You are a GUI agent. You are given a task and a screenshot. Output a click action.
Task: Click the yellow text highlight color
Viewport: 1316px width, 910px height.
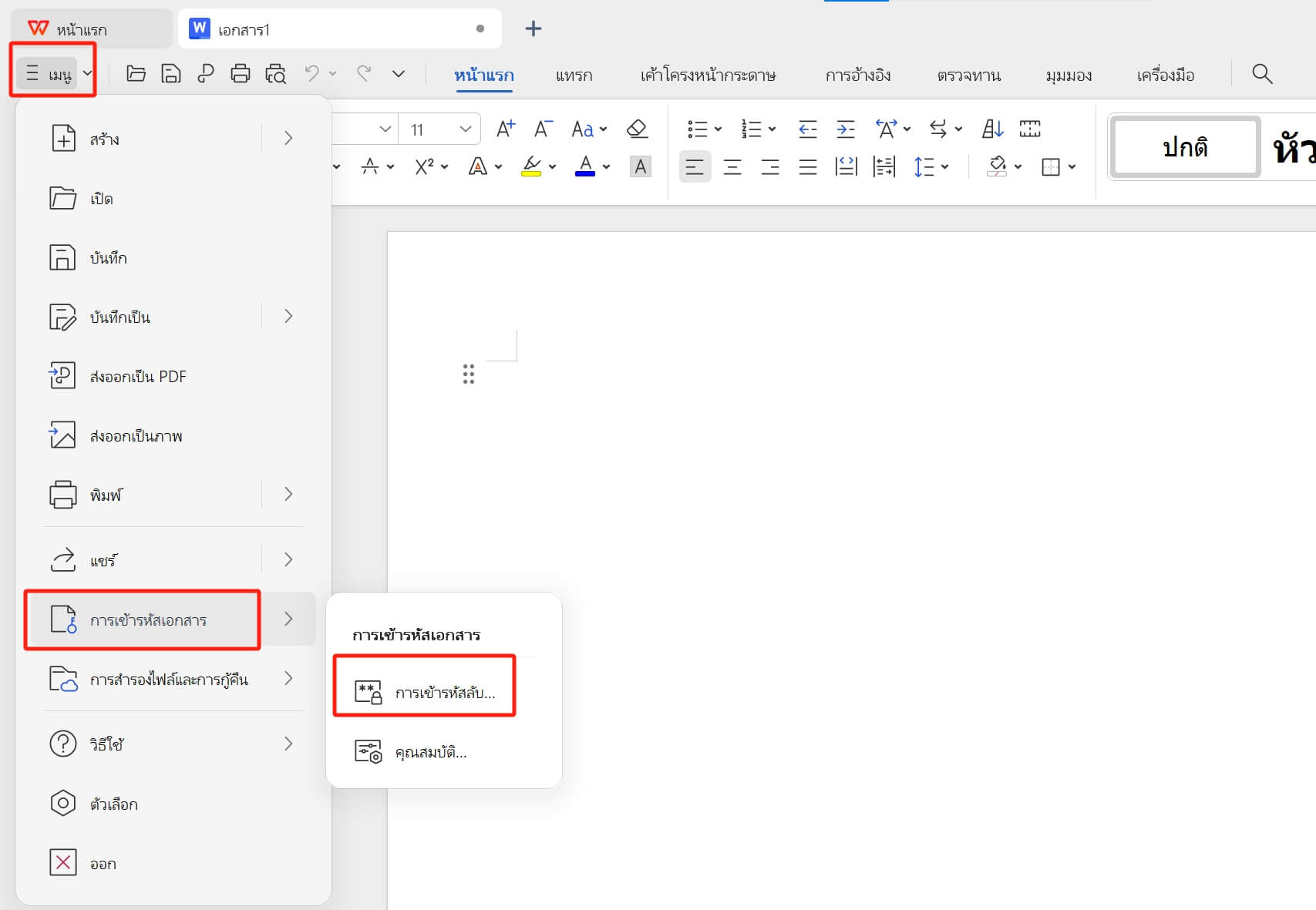point(531,166)
